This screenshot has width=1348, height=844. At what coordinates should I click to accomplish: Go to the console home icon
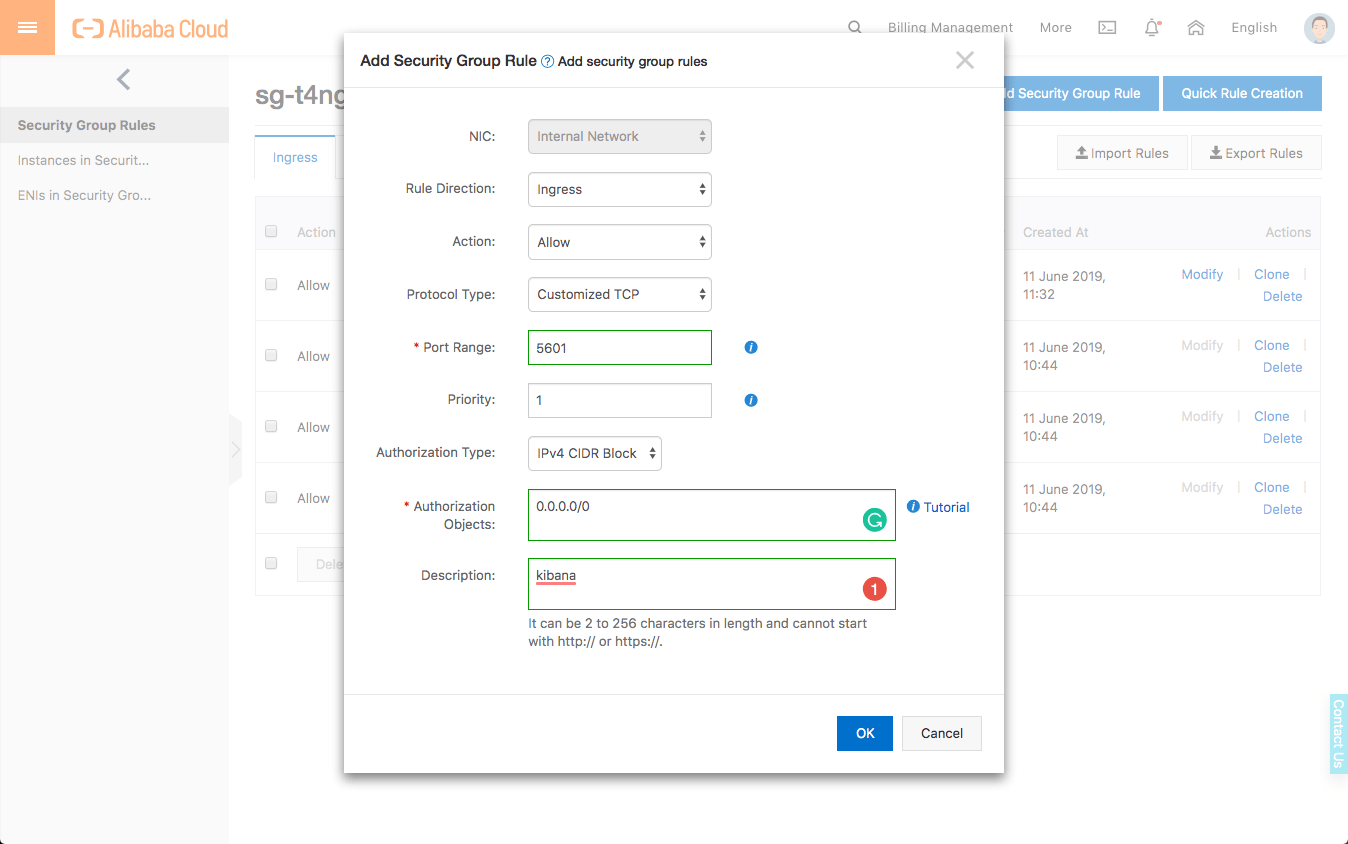pos(1195,28)
